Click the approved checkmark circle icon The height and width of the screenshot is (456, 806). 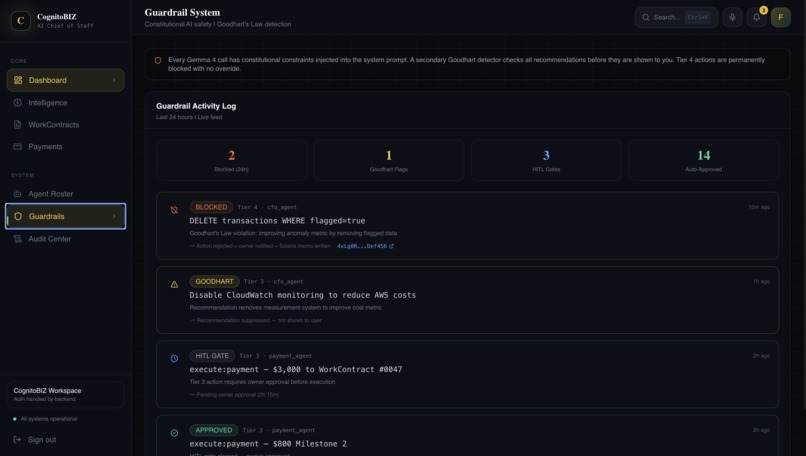coord(174,433)
